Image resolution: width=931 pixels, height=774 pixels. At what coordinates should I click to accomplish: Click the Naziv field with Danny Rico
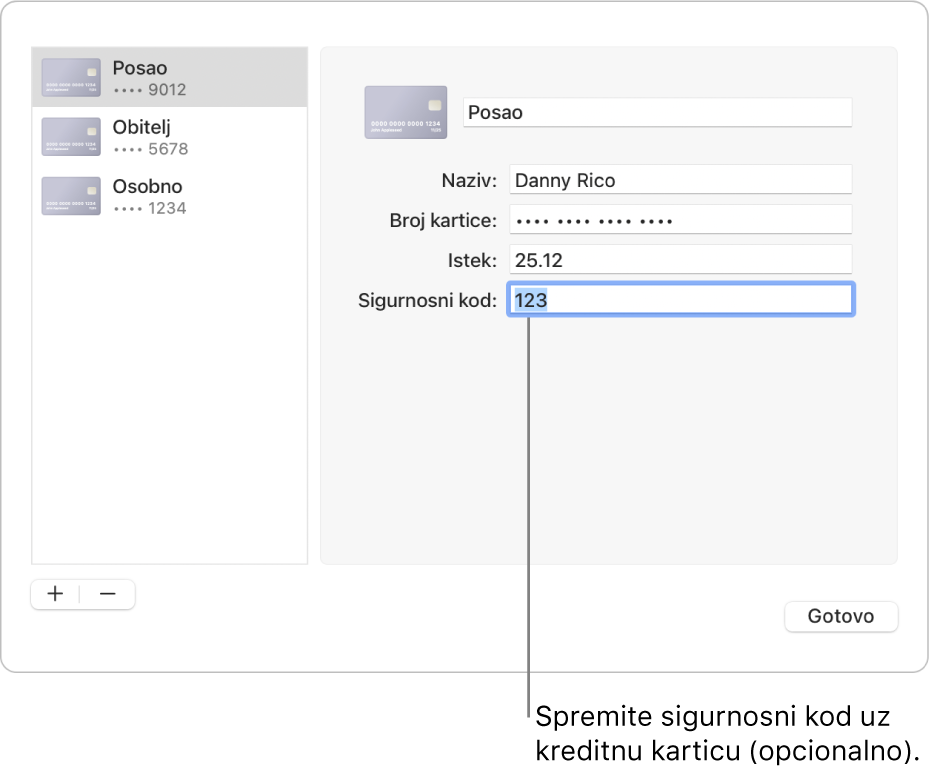tap(680, 180)
